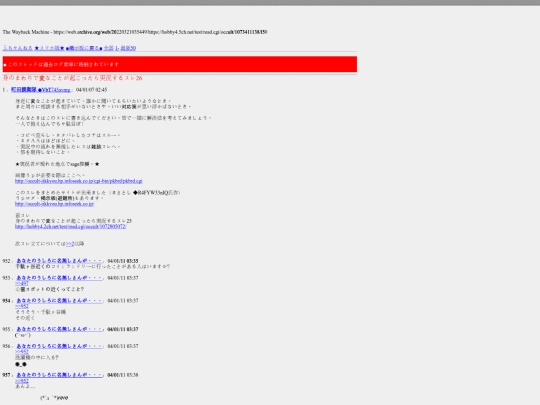Open the occult-jikkyou.hp.infoseek.co.jp summary site link
Screen dimensions: 540x405
54,204
